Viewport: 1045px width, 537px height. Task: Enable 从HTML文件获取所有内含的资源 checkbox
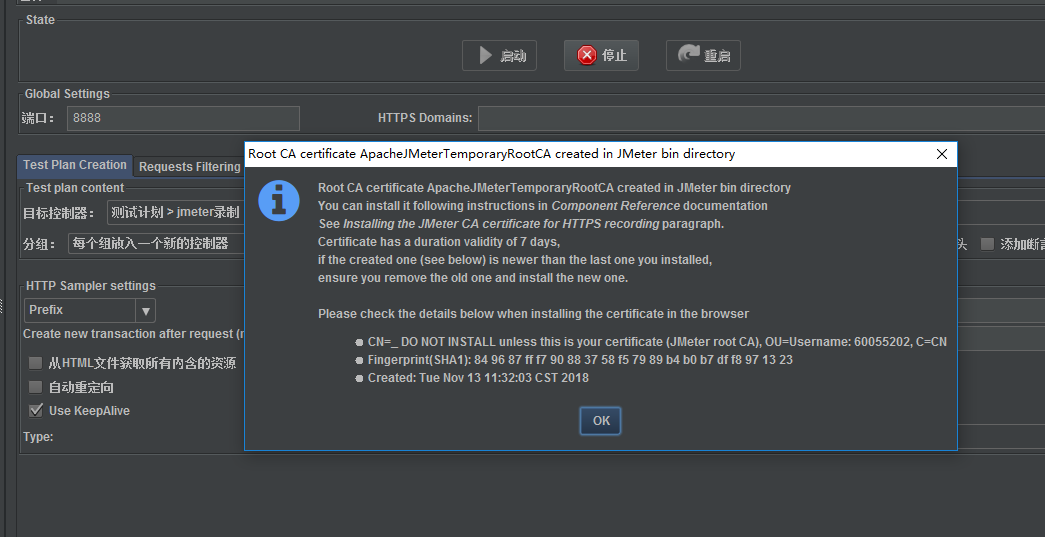coord(35,363)
